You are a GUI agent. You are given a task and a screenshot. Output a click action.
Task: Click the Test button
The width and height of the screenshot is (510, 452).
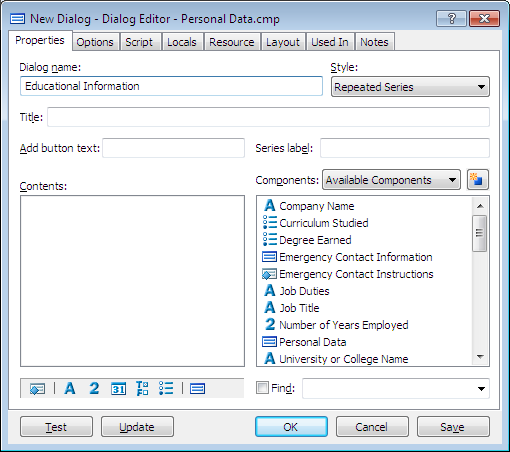click(56, 427)
